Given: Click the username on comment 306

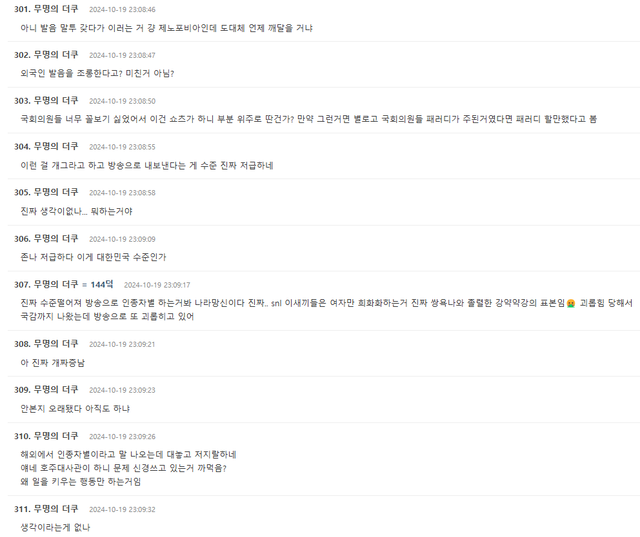Looking at the screenshot, I should coord(56,238).
